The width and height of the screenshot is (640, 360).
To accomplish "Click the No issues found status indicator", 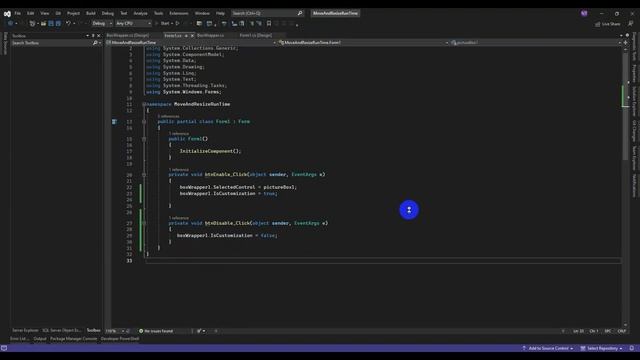I will pos(156,331).
